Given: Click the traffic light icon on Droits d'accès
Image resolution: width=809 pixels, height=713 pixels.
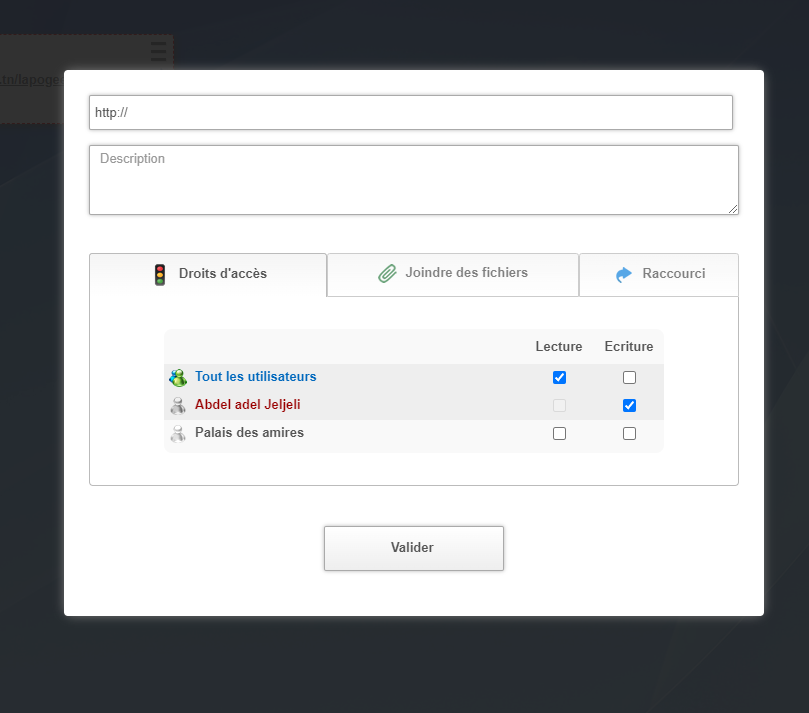Looking at the screenshot, I should coord(160,274).
